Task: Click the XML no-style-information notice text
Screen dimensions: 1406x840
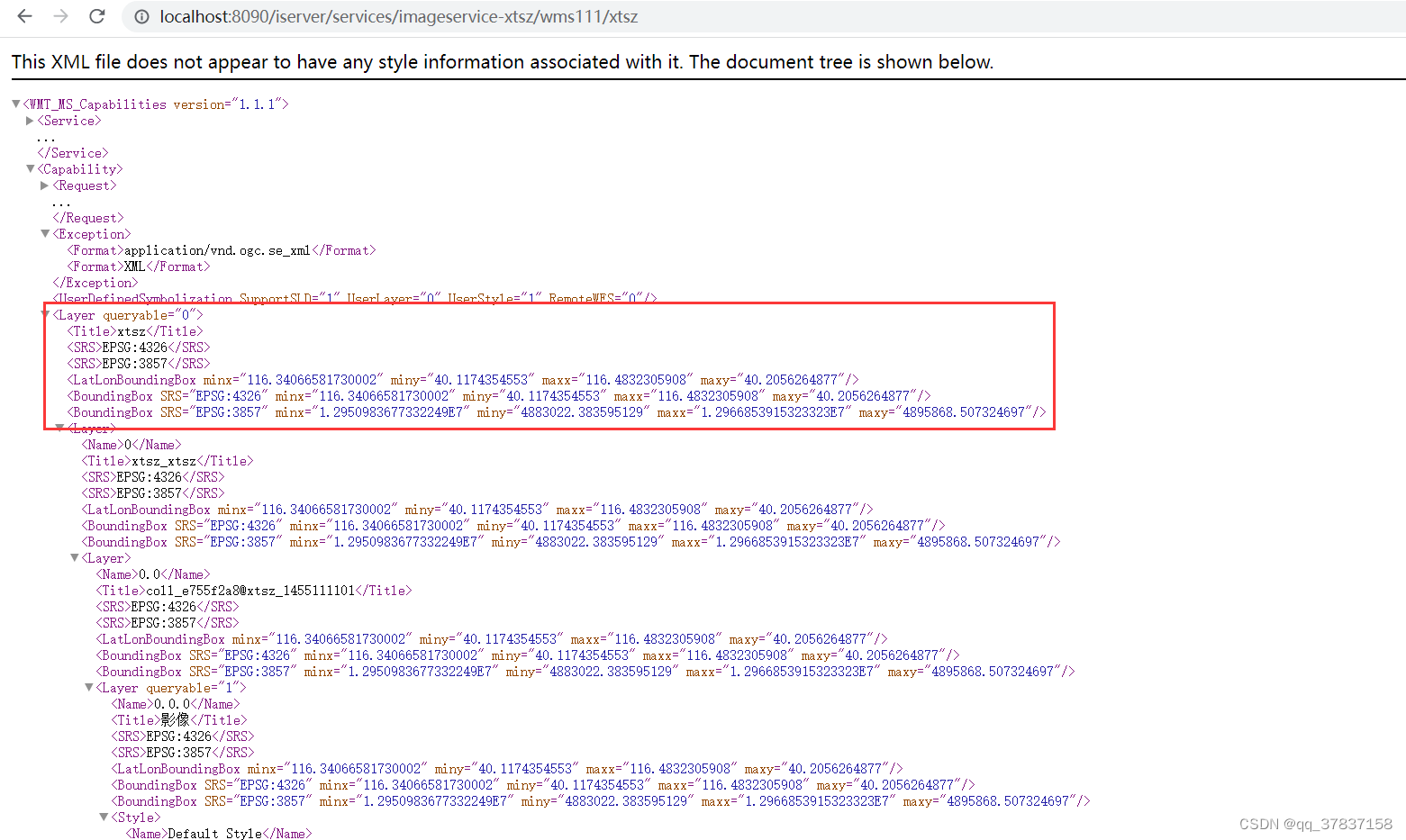Action: pos(503,62)
